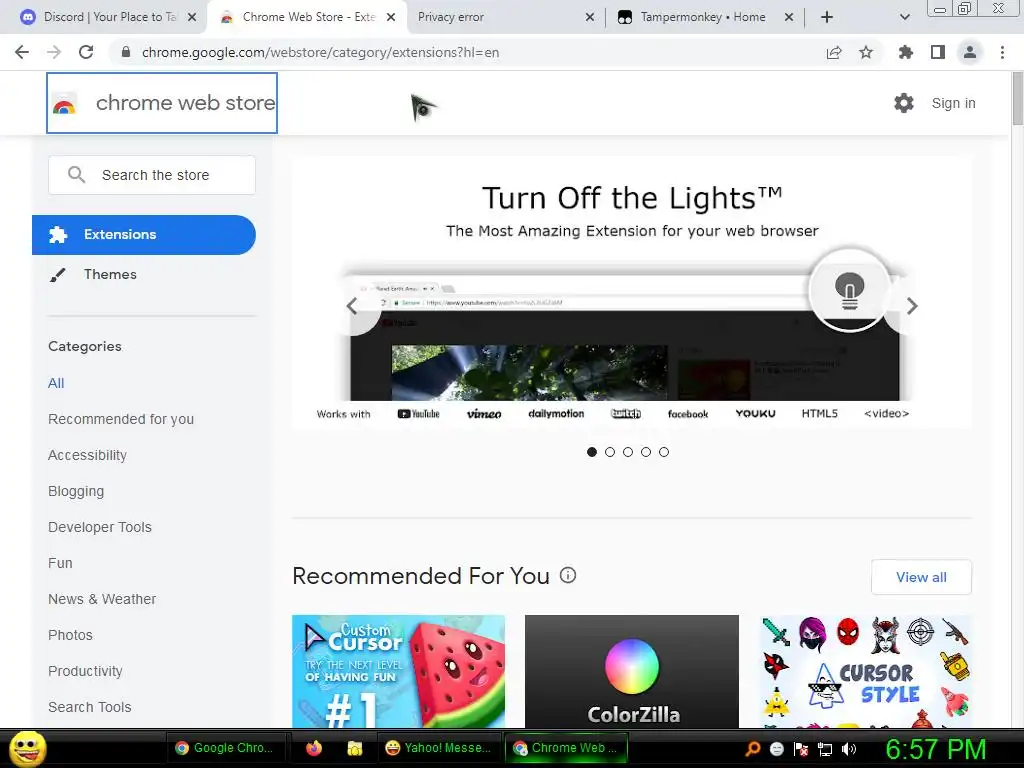Image resolution: width=1024 pixels, height=768 pixels.
Task: Select Themes in the sidebar
Action: click(x=110, y=274)
